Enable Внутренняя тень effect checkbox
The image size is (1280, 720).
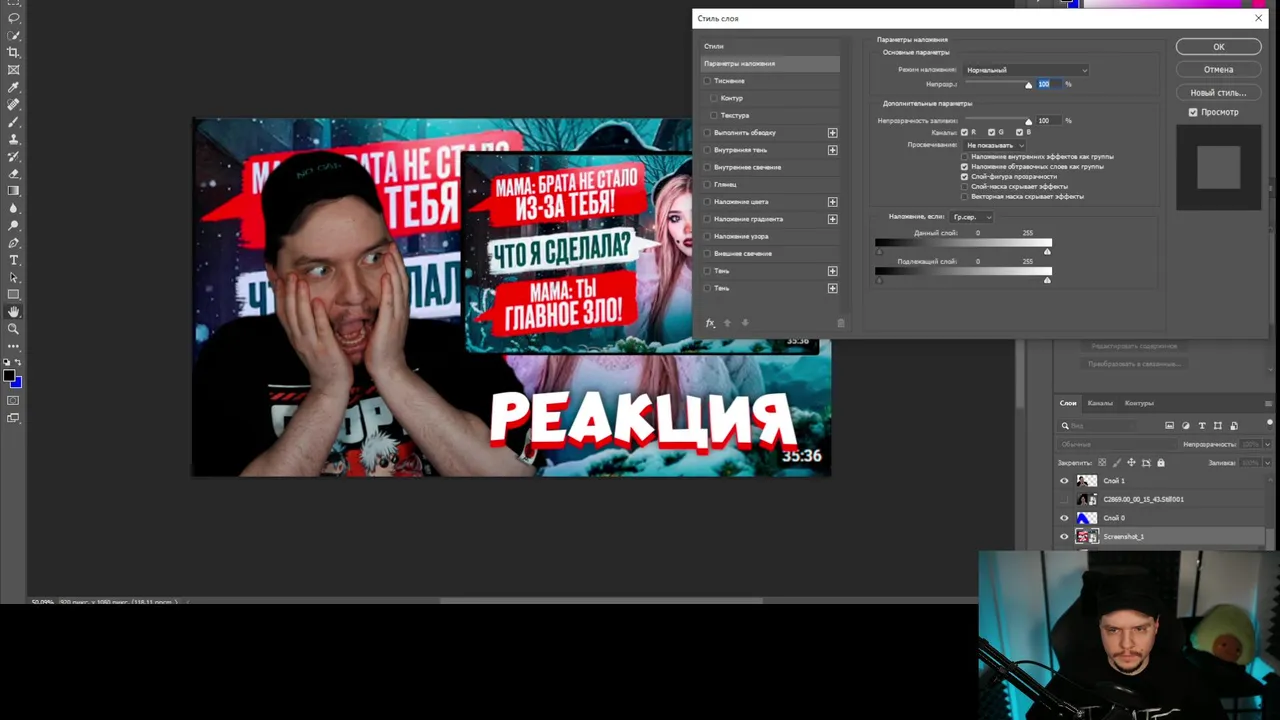coord(708,150)
